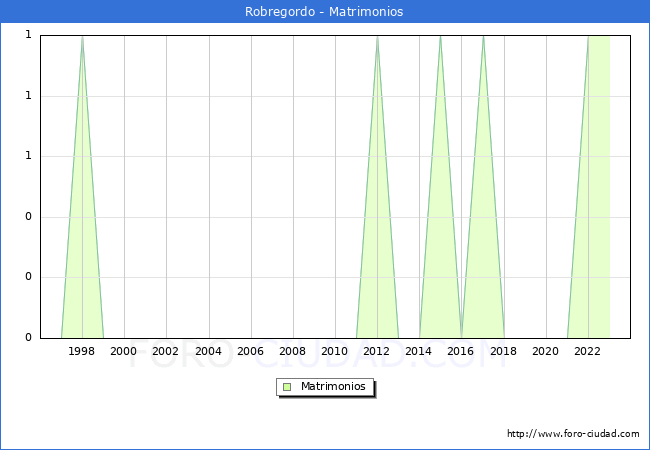Click the 2015 peak in the chart

[440, 40]
